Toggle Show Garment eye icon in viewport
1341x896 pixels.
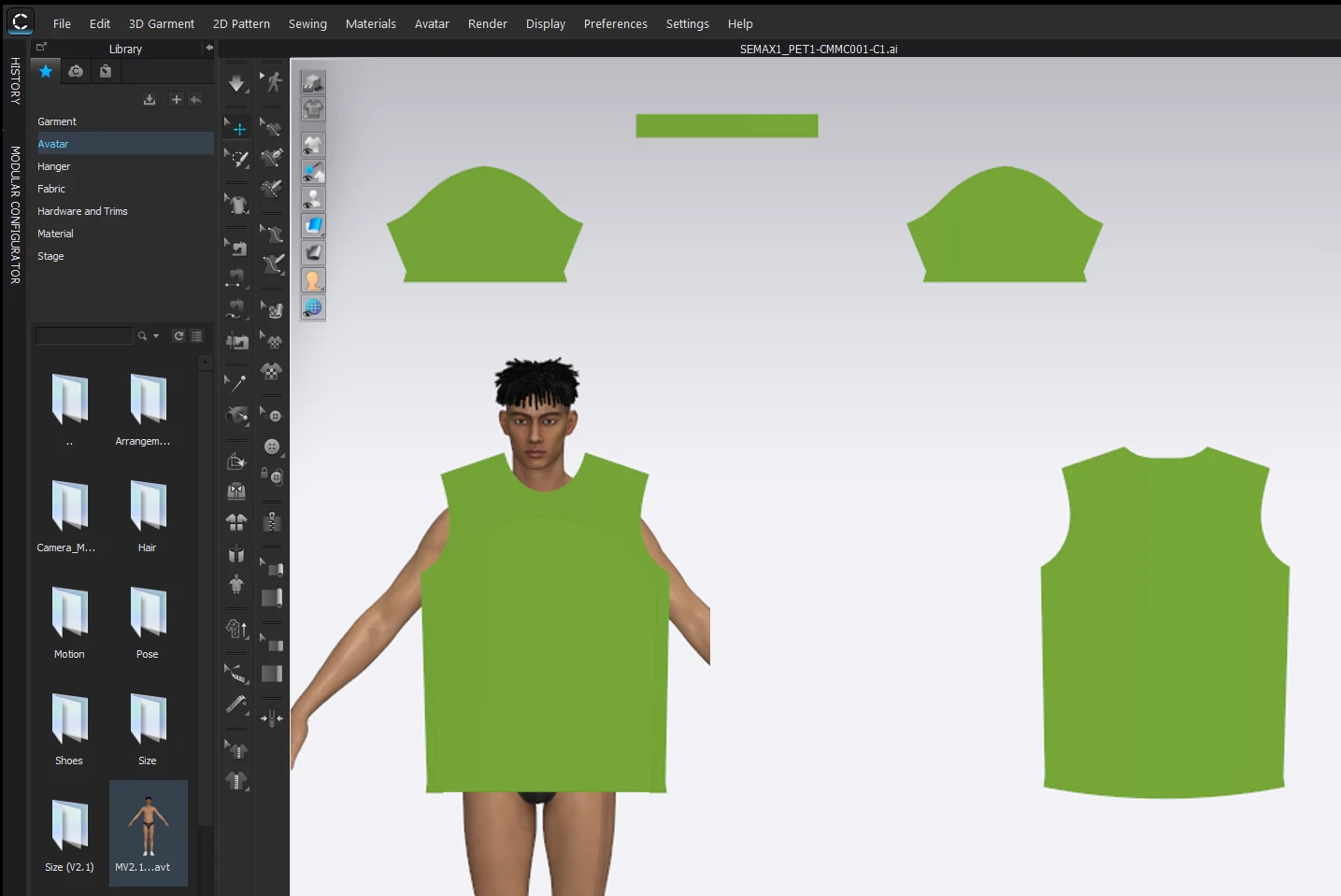coord(313,145)
